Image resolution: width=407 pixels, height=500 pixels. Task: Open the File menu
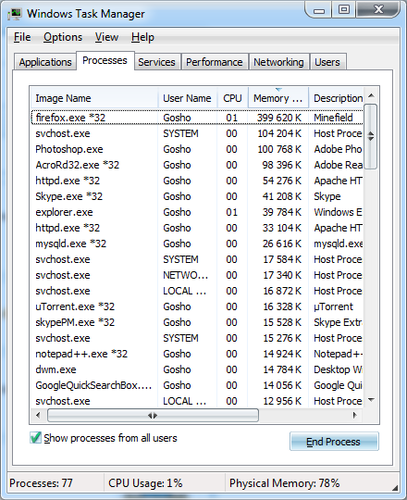[x=22, y=37]
